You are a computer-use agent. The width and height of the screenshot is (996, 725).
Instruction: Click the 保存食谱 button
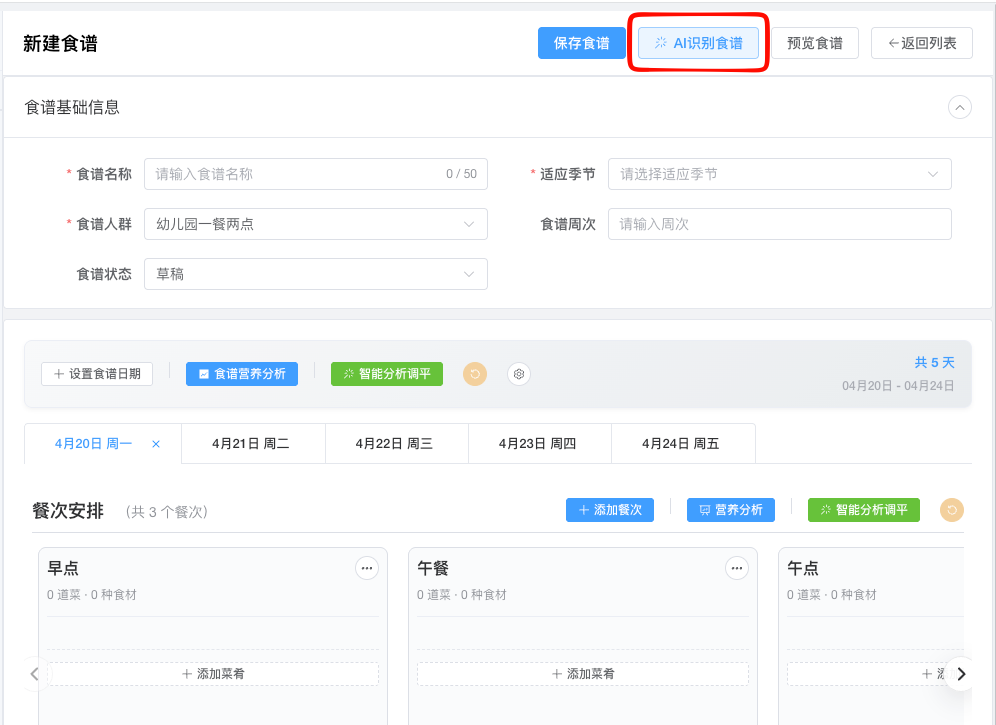tap(582, 43)
